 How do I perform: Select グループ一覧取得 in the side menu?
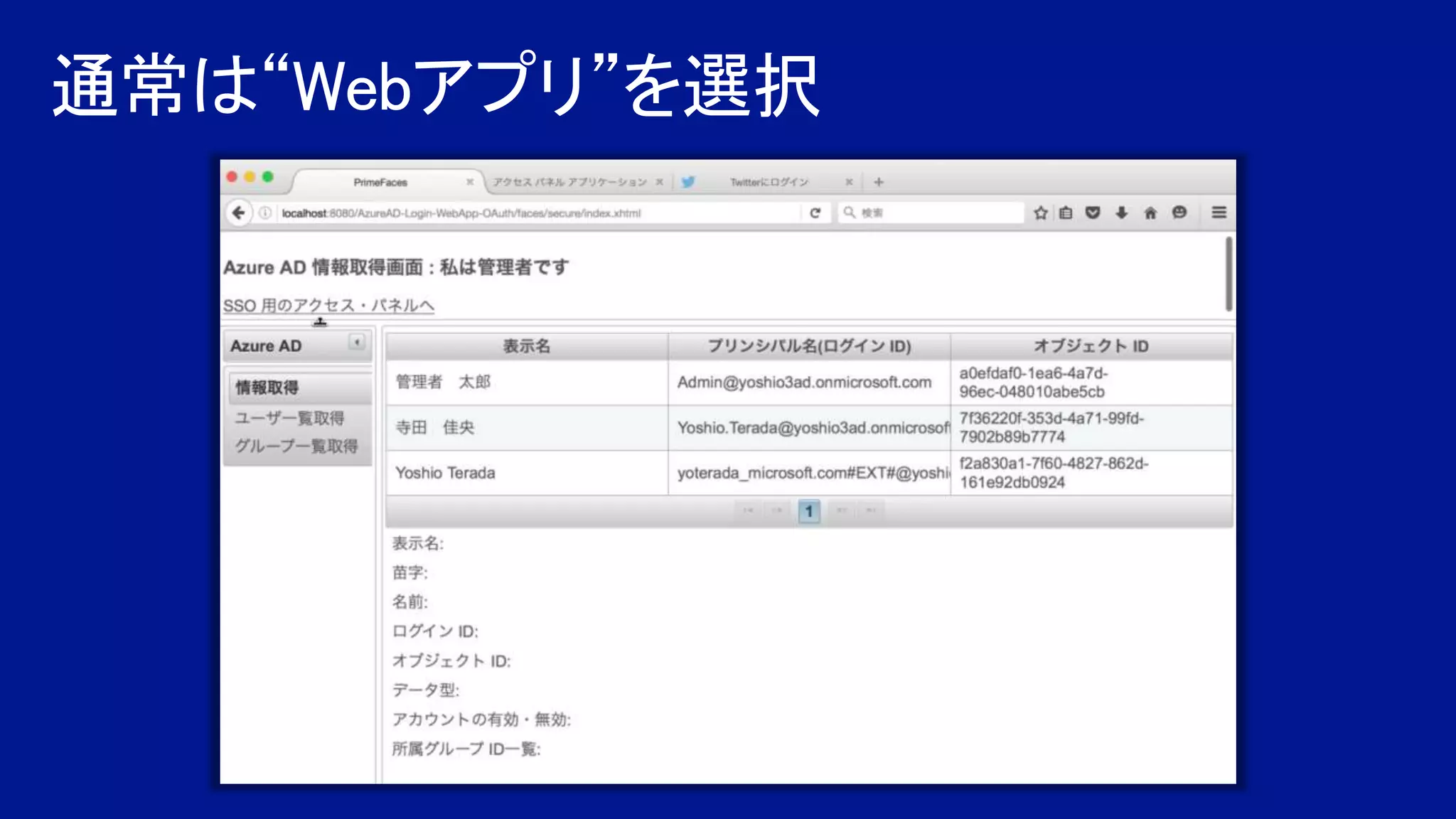click(x=296, y=446)
